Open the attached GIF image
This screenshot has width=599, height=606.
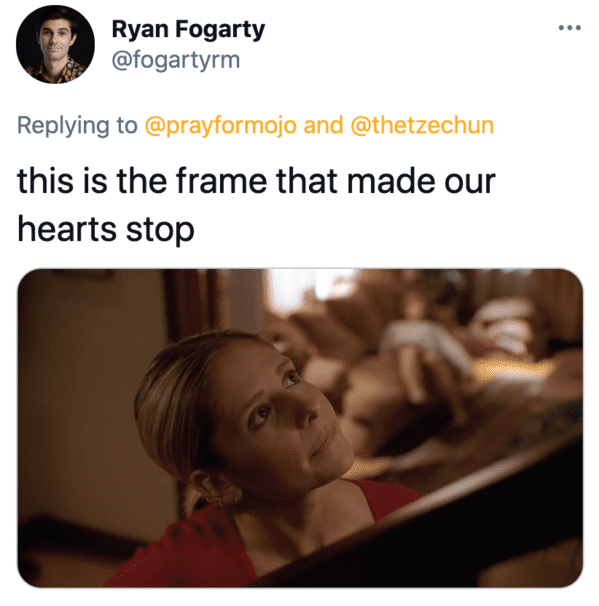[x=300, y=428]
